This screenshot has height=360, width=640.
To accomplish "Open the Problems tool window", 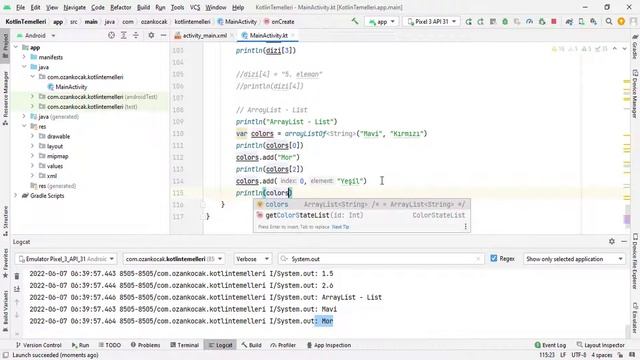I will tap(145, 345).
